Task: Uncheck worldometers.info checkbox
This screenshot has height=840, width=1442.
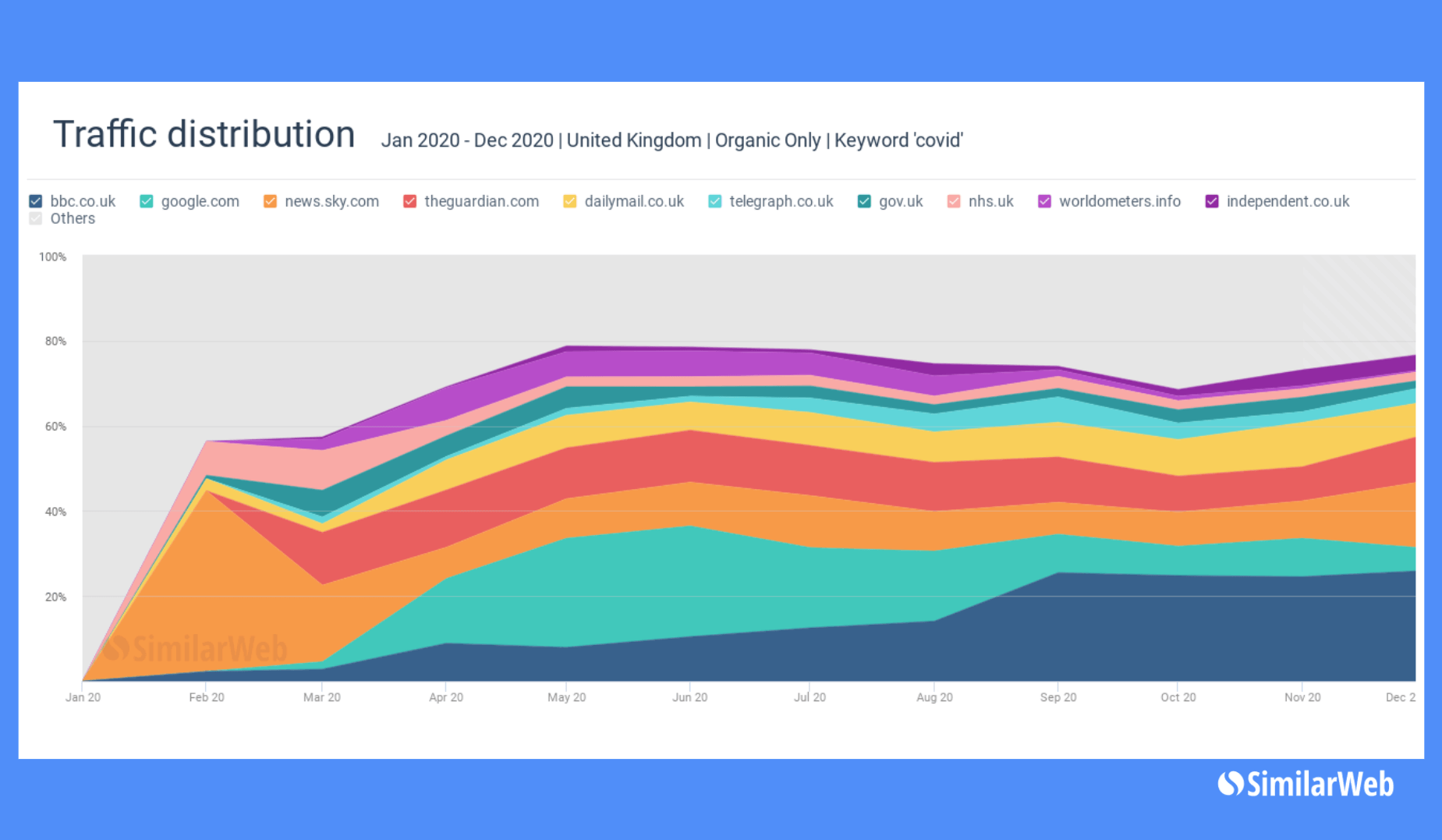Action: tap(1044, 201)
